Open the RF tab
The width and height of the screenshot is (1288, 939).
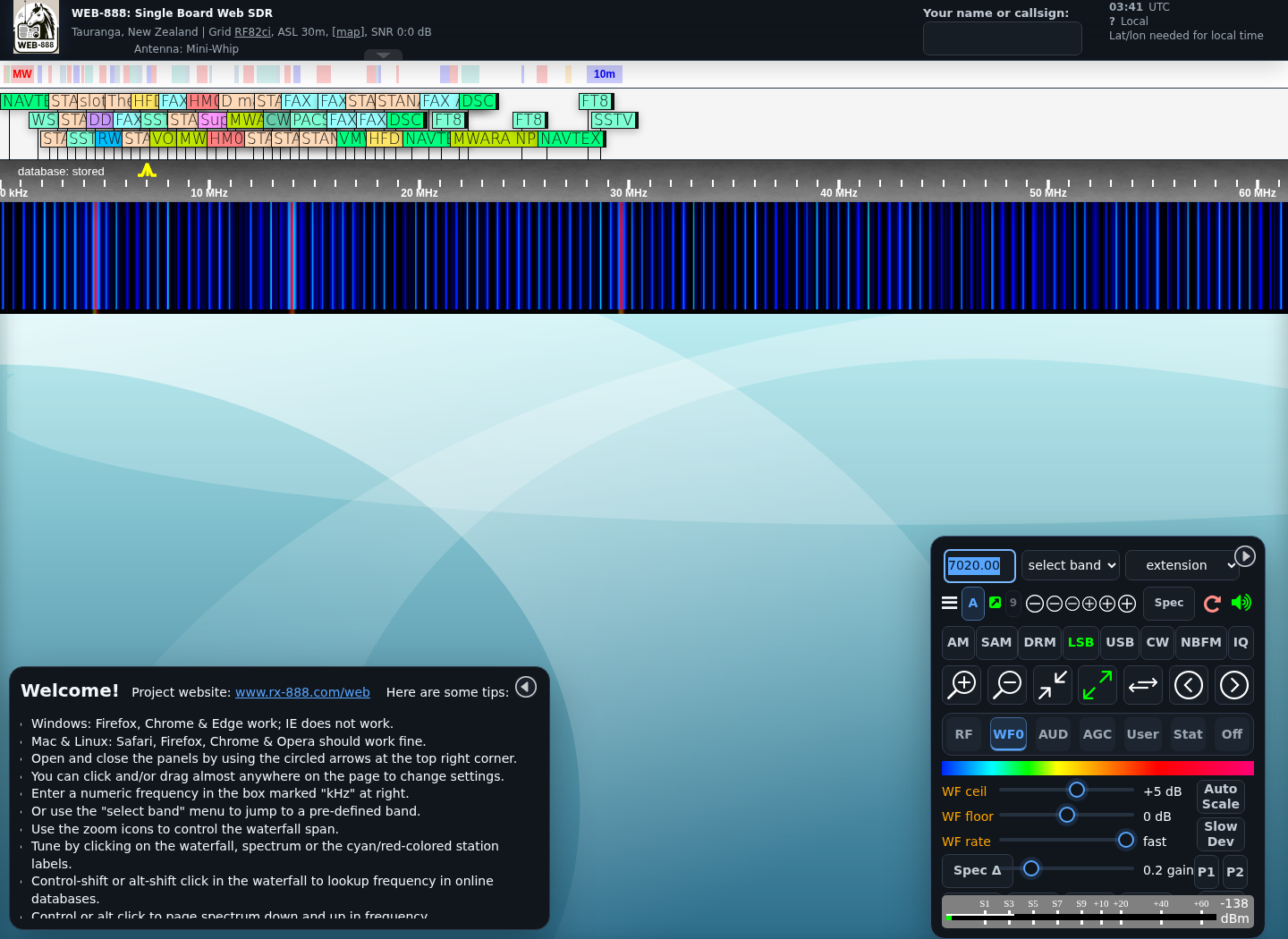click(963, 734)
